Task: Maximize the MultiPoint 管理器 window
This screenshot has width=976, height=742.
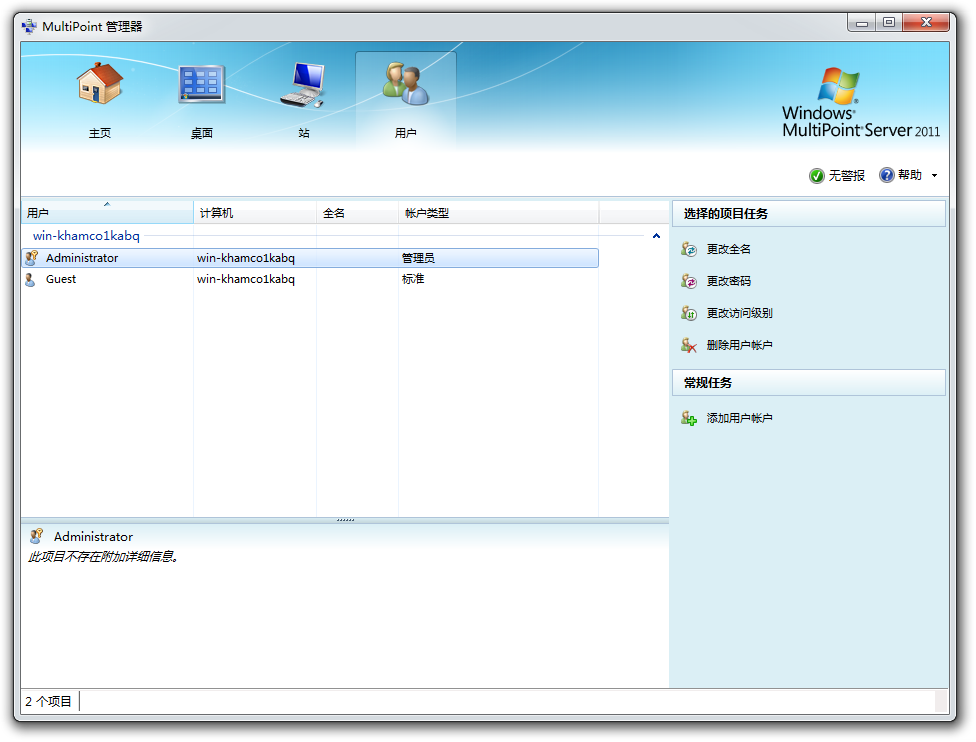Action: [889, 23]
